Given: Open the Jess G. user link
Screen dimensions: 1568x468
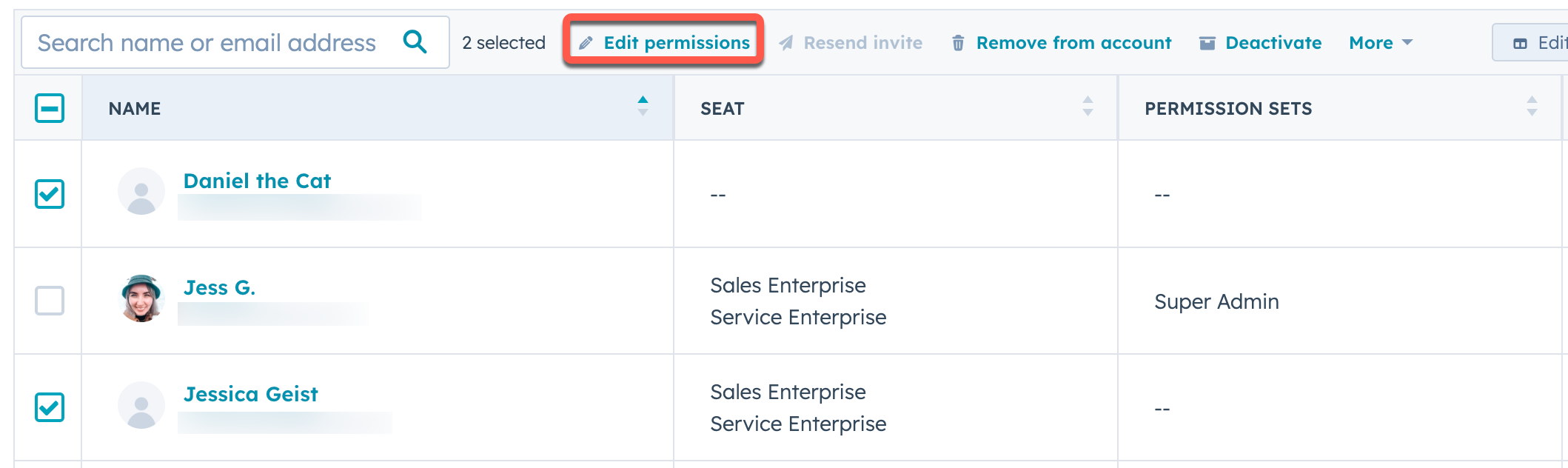Looking at the screenshot, I should coord(219,287).
